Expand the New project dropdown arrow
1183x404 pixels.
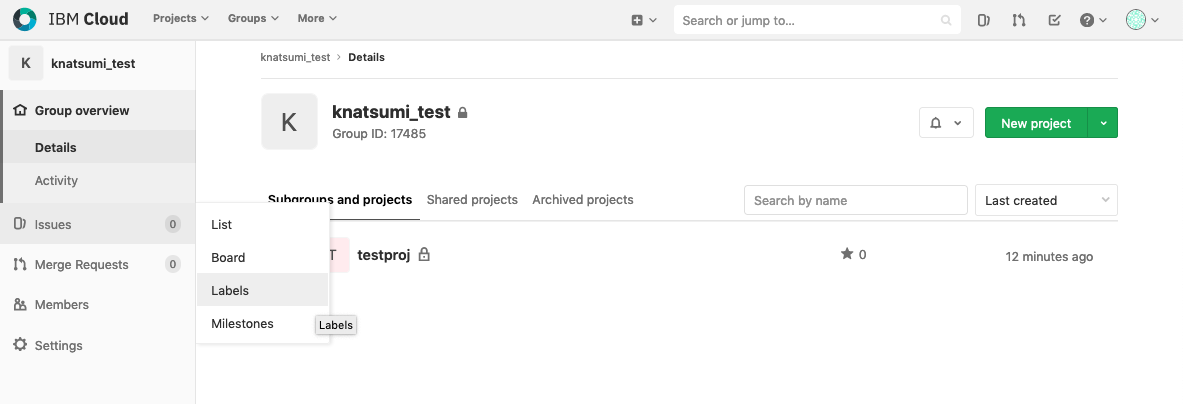click(x=1103, y=123)
